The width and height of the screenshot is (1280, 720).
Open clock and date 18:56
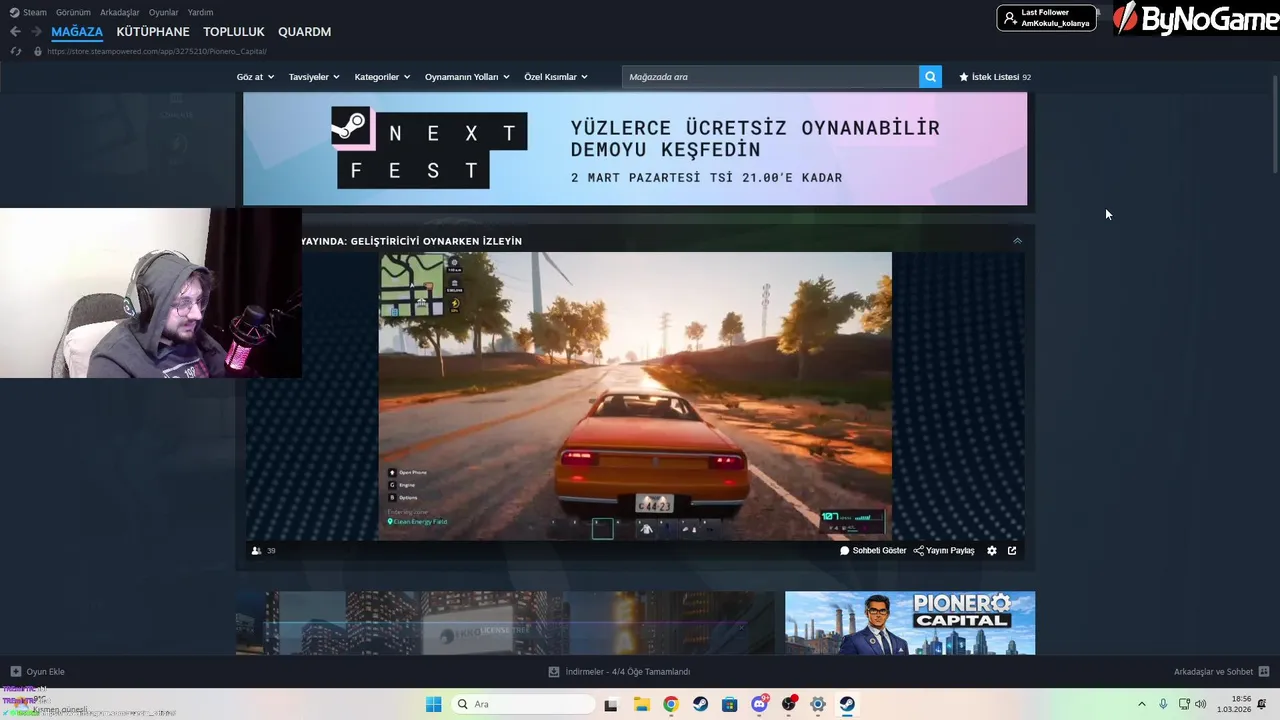pyautogui.click(x=1234, y=704)
